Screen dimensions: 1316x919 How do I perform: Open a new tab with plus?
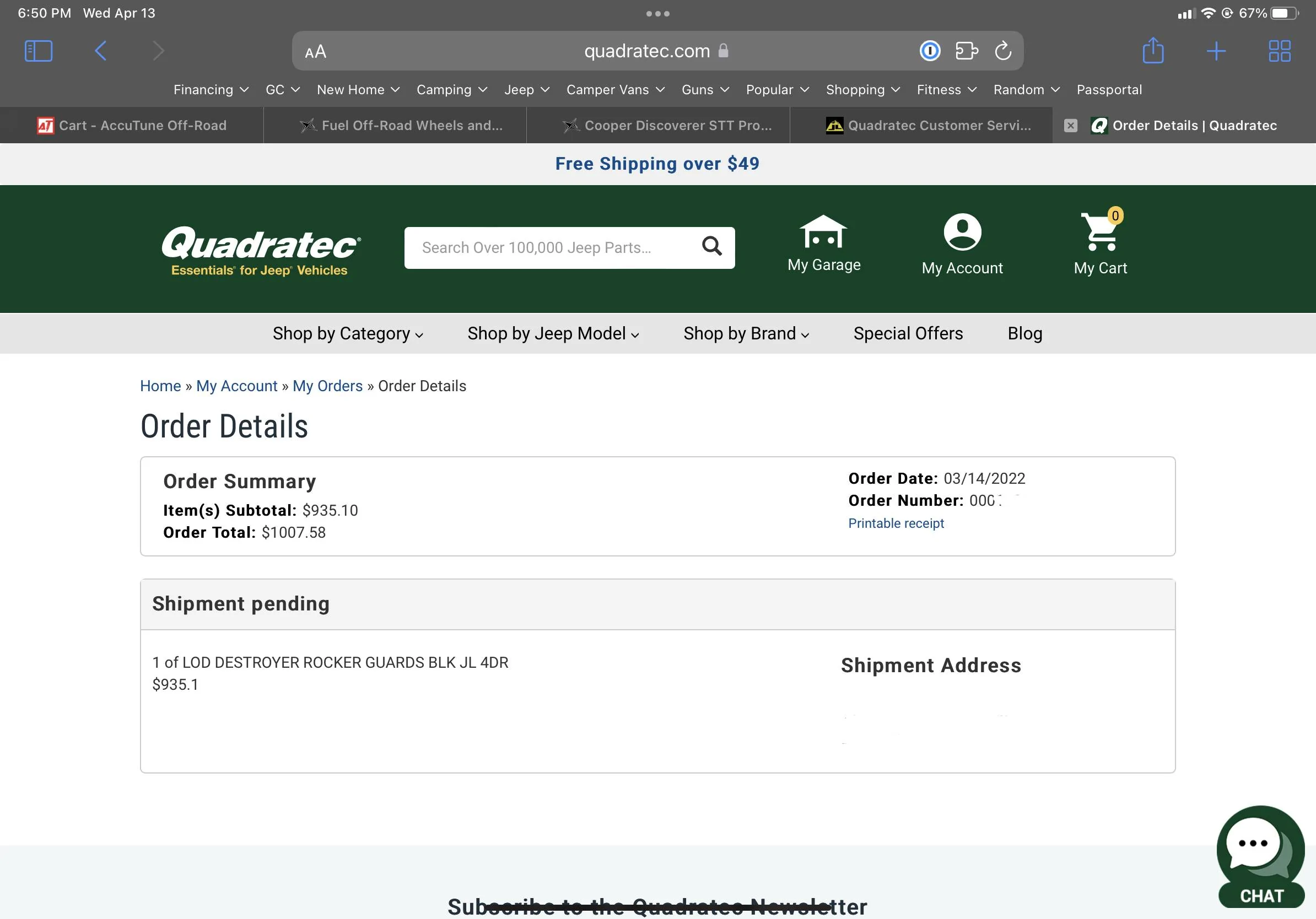pyautogui.click(x=1216, y=51)
